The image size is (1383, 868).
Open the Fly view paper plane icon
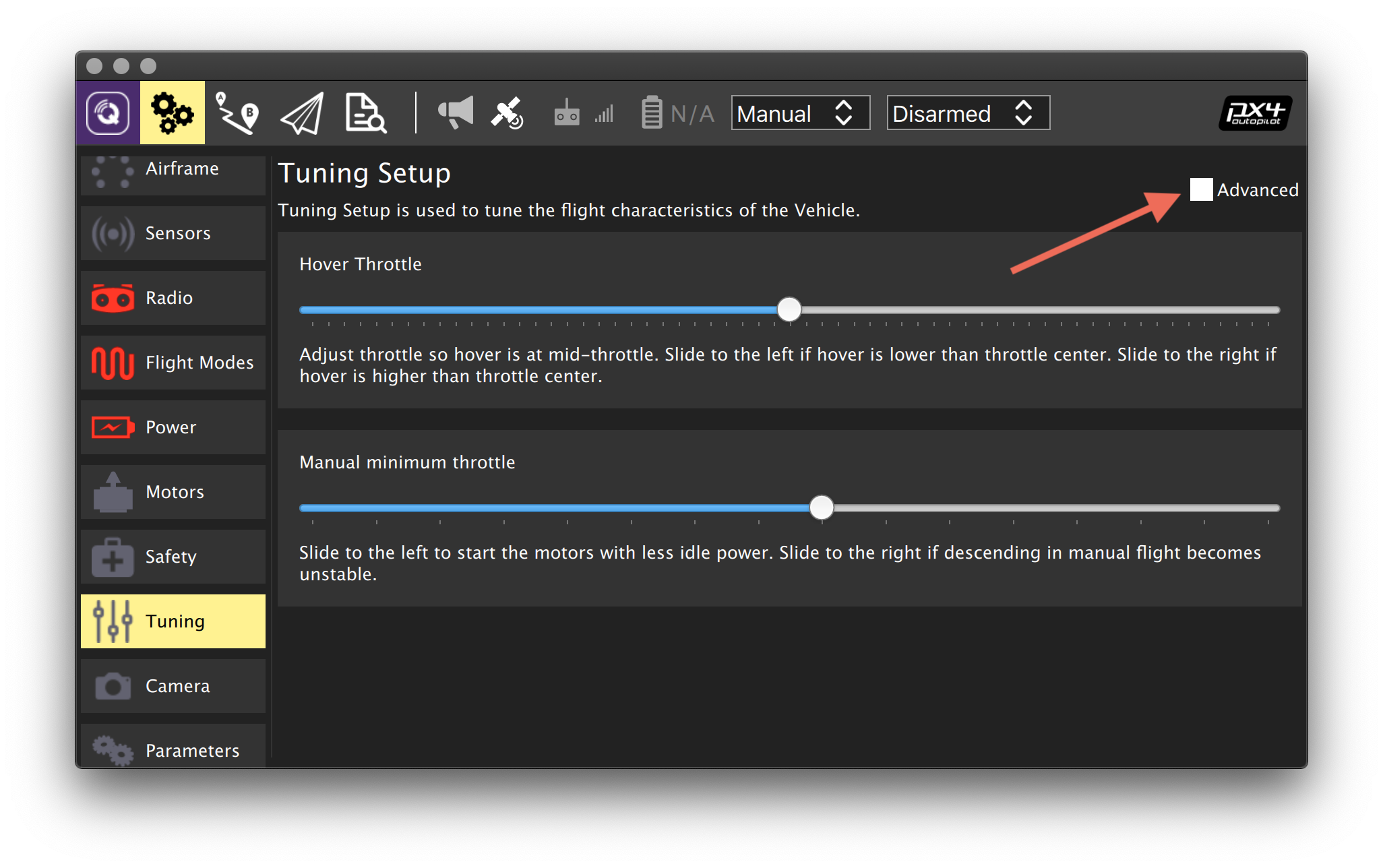[x=301, y=113]
